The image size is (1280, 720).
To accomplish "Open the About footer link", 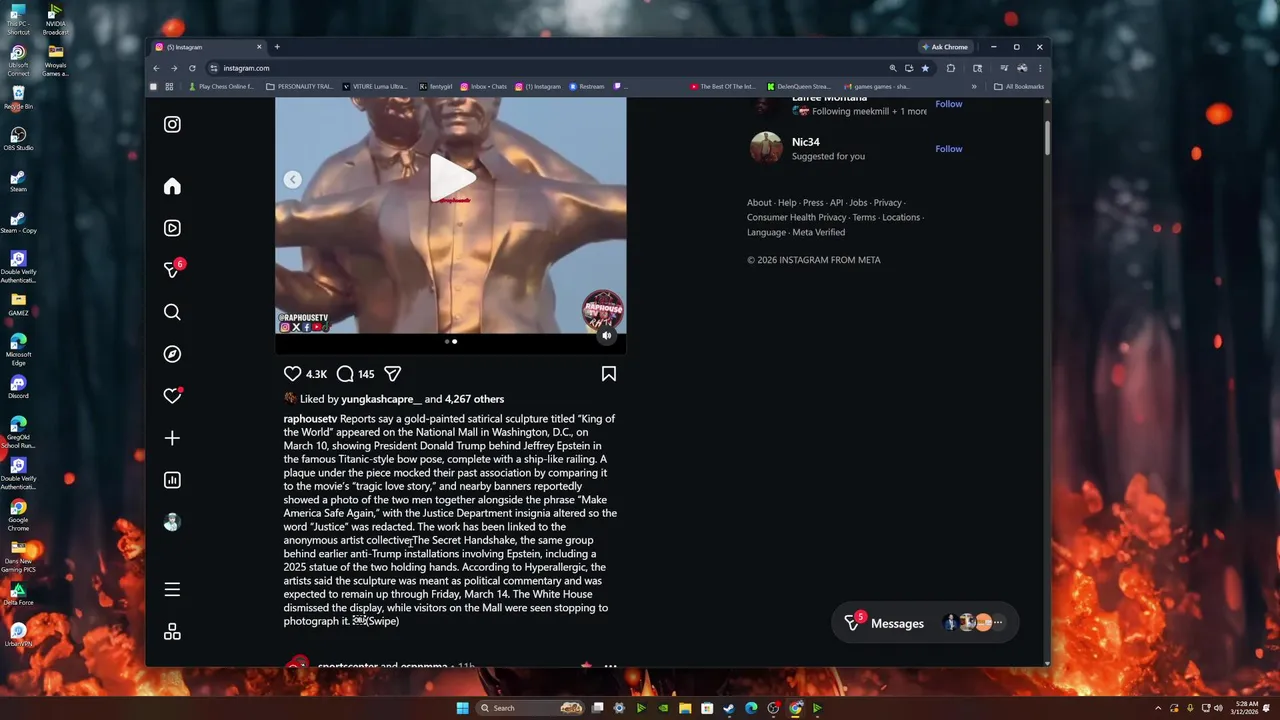I will [759, 203].
